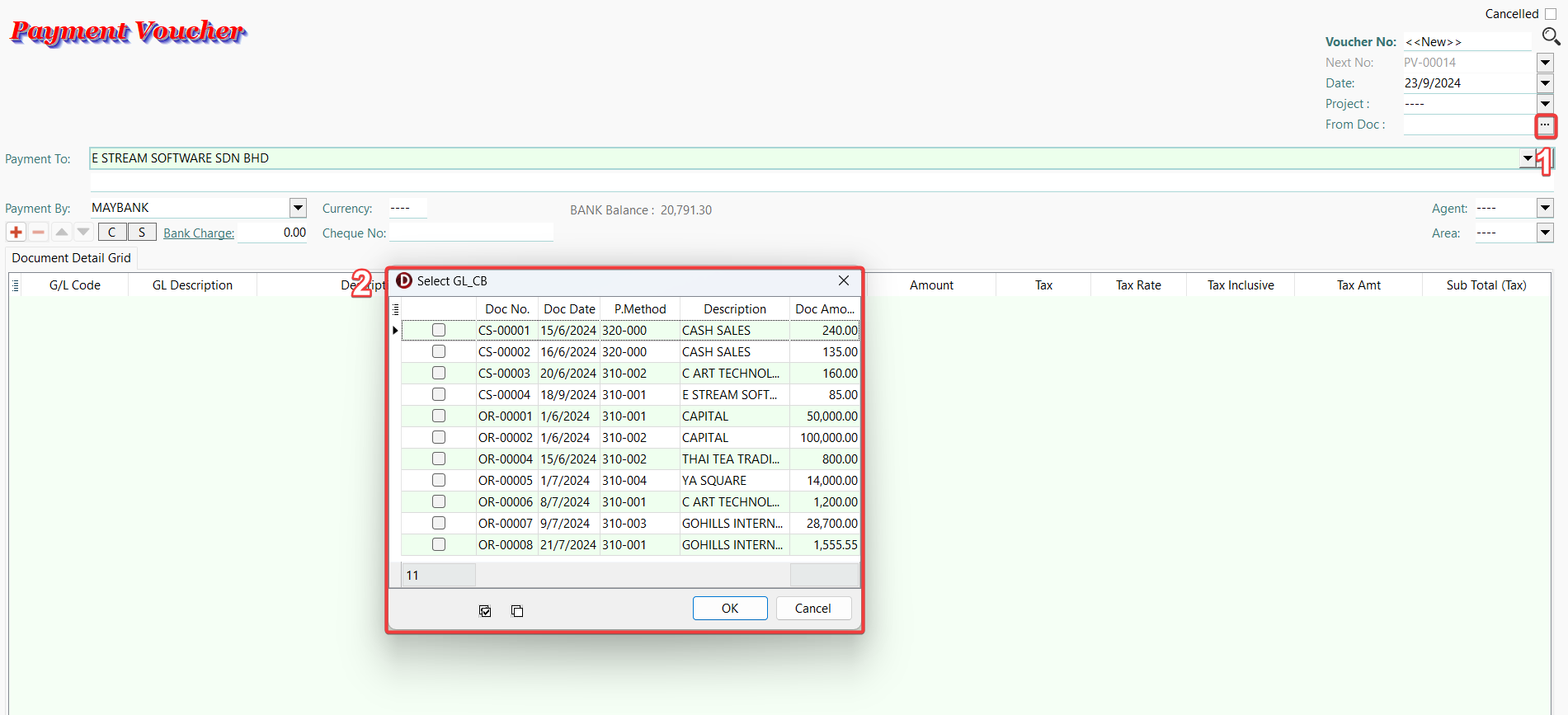Screen dimensions: 1568x715
Task: Open the Date dropdown calendar
Action: pyautogui.click(x=1545, y=83)
